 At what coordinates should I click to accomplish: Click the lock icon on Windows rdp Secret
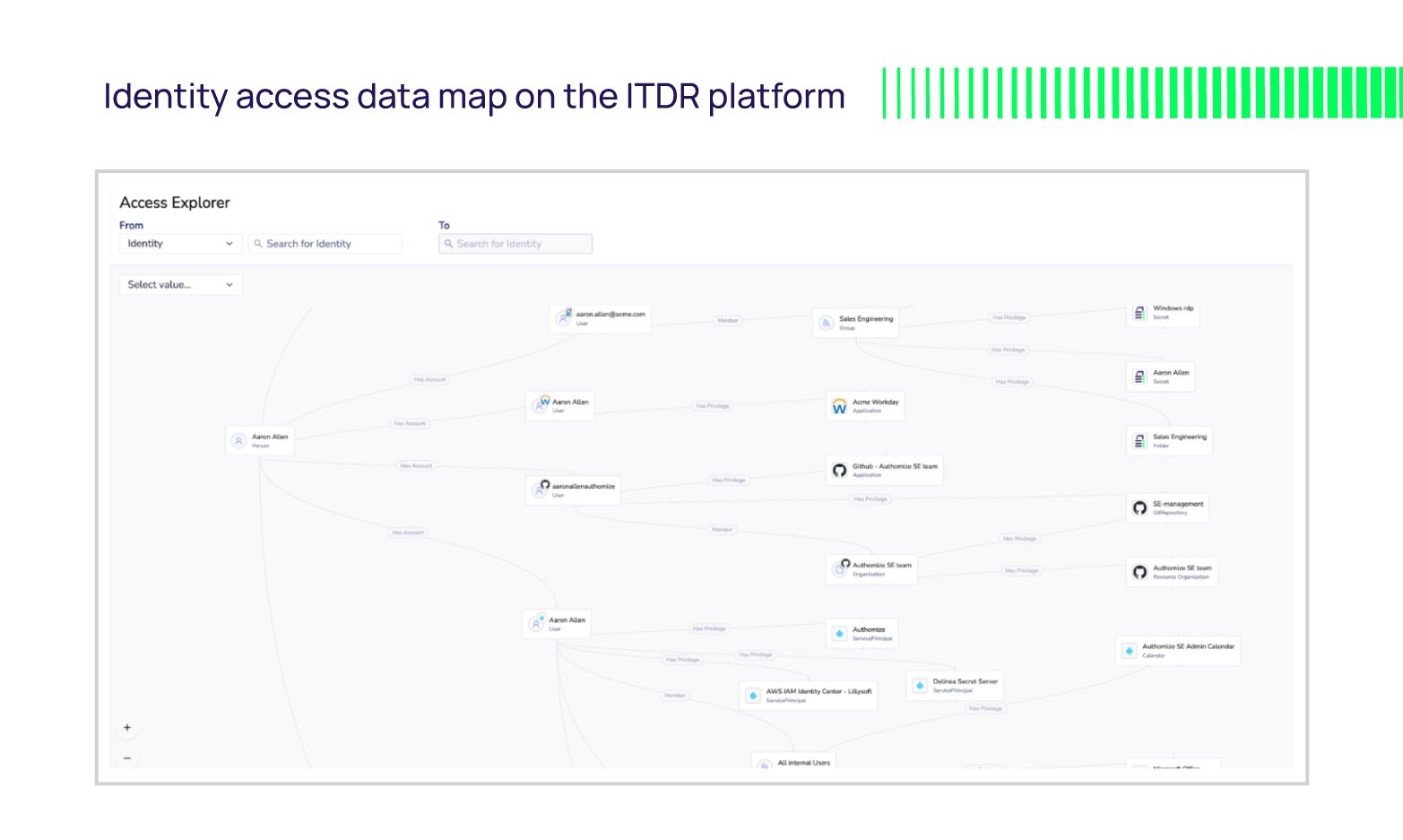coord(1138,312)
